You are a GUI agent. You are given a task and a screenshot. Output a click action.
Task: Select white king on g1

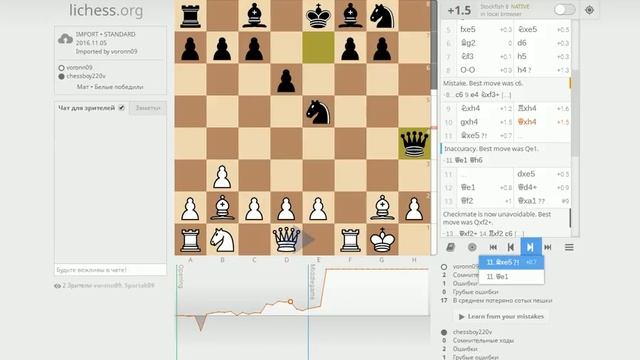pyautogui.click(x=382, y=240)
